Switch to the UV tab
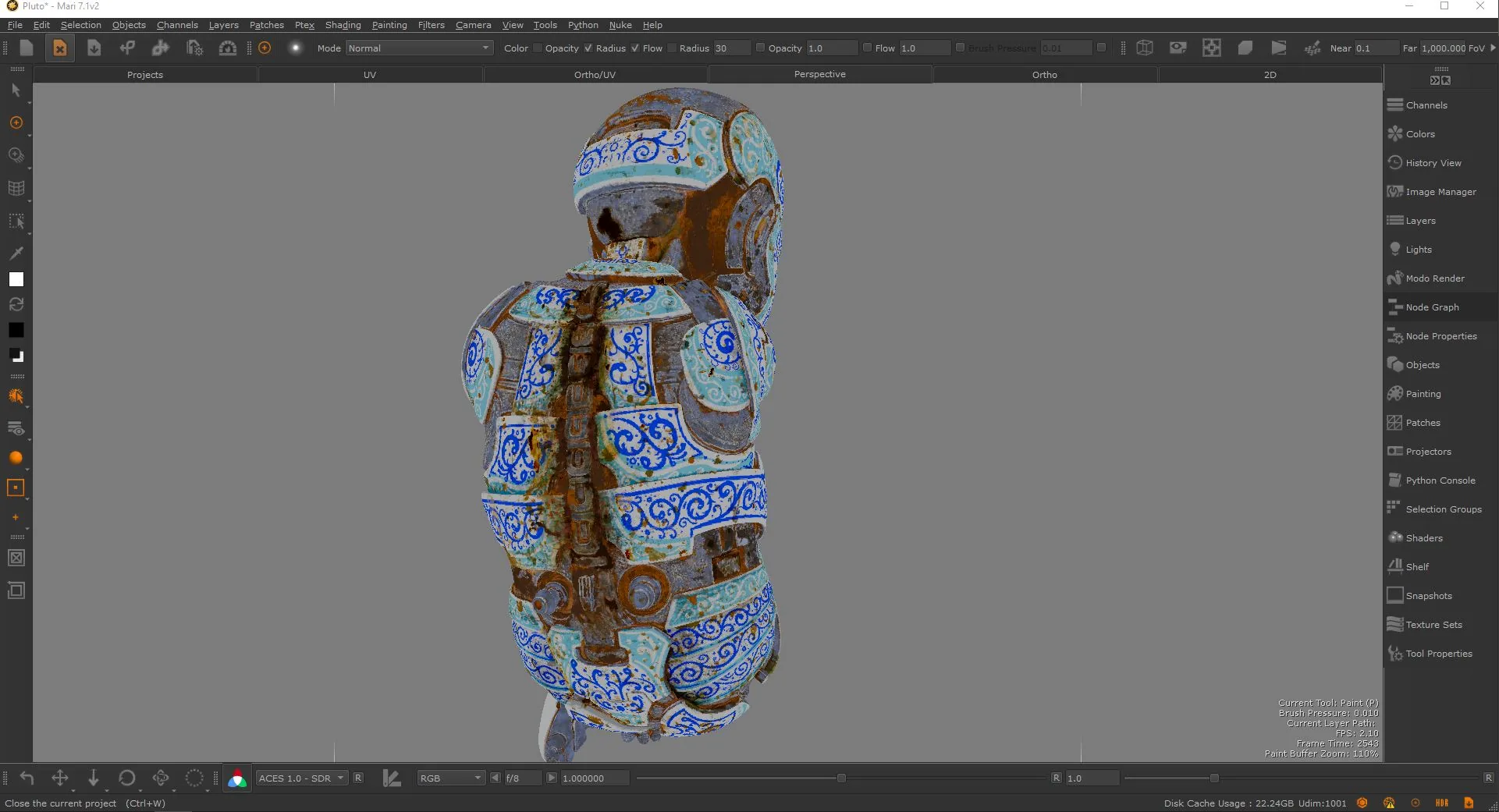 pyautogui.click(x=370, y=75)
